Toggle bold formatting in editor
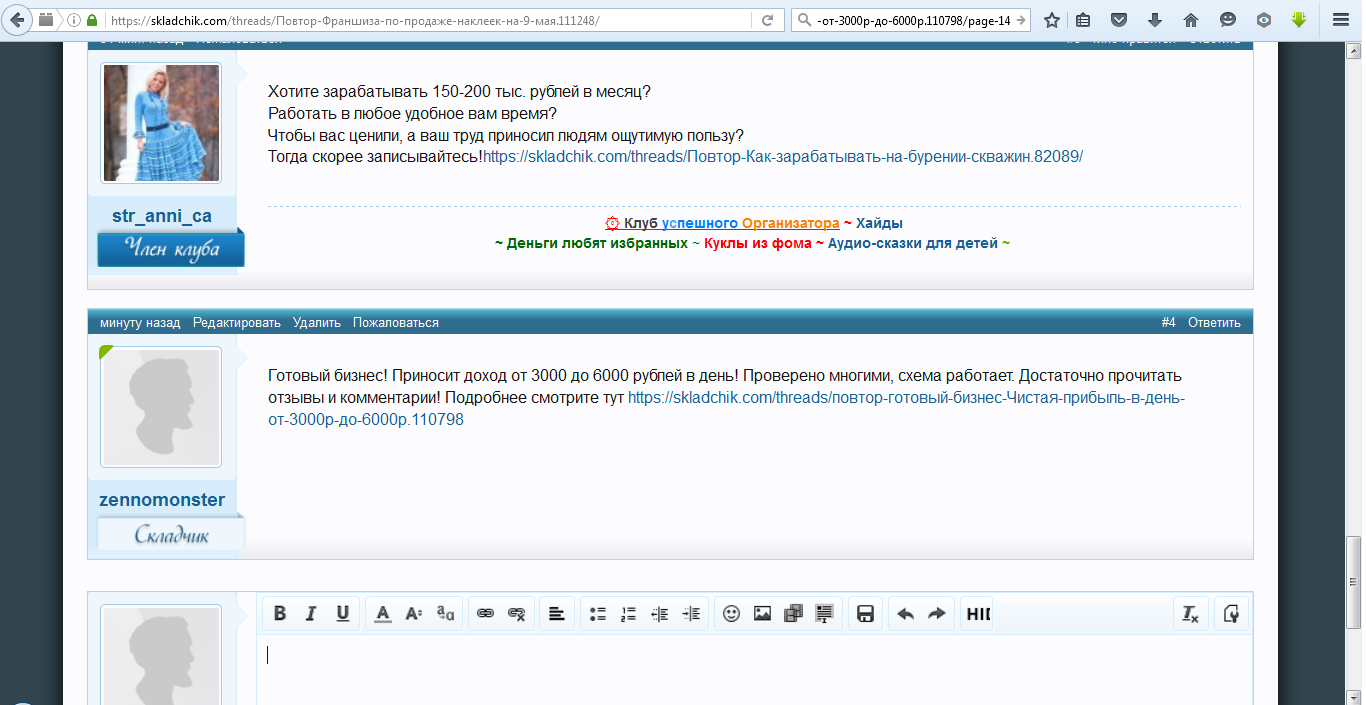Screen dimensions: 1366x705 280,614
